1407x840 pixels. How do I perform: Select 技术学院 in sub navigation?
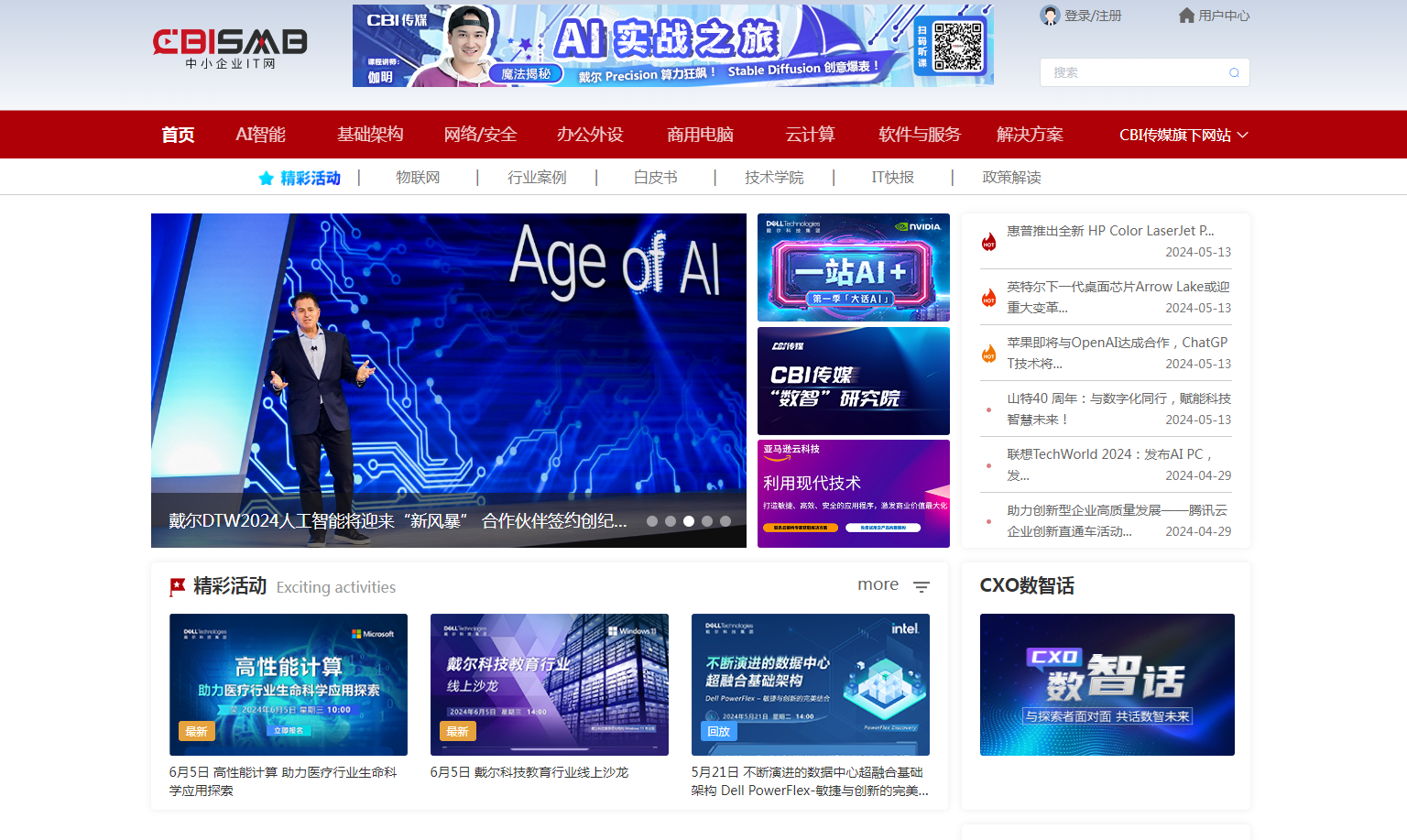[774, 178]
